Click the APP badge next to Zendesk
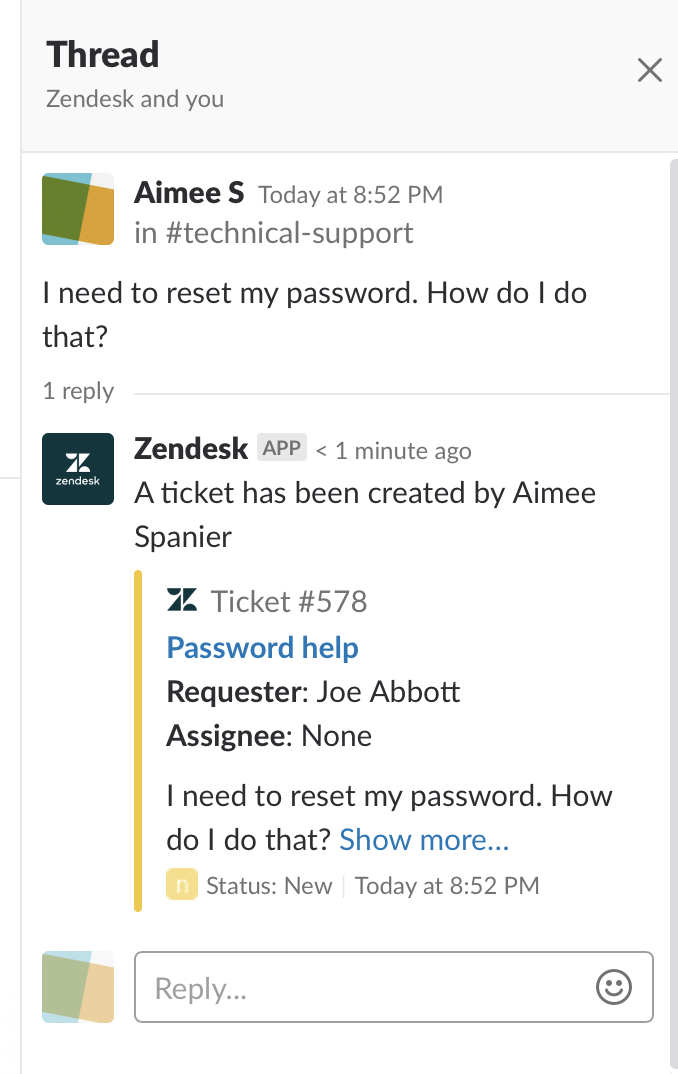Screen dimensions: 678x1074 [x=282, y=448]
